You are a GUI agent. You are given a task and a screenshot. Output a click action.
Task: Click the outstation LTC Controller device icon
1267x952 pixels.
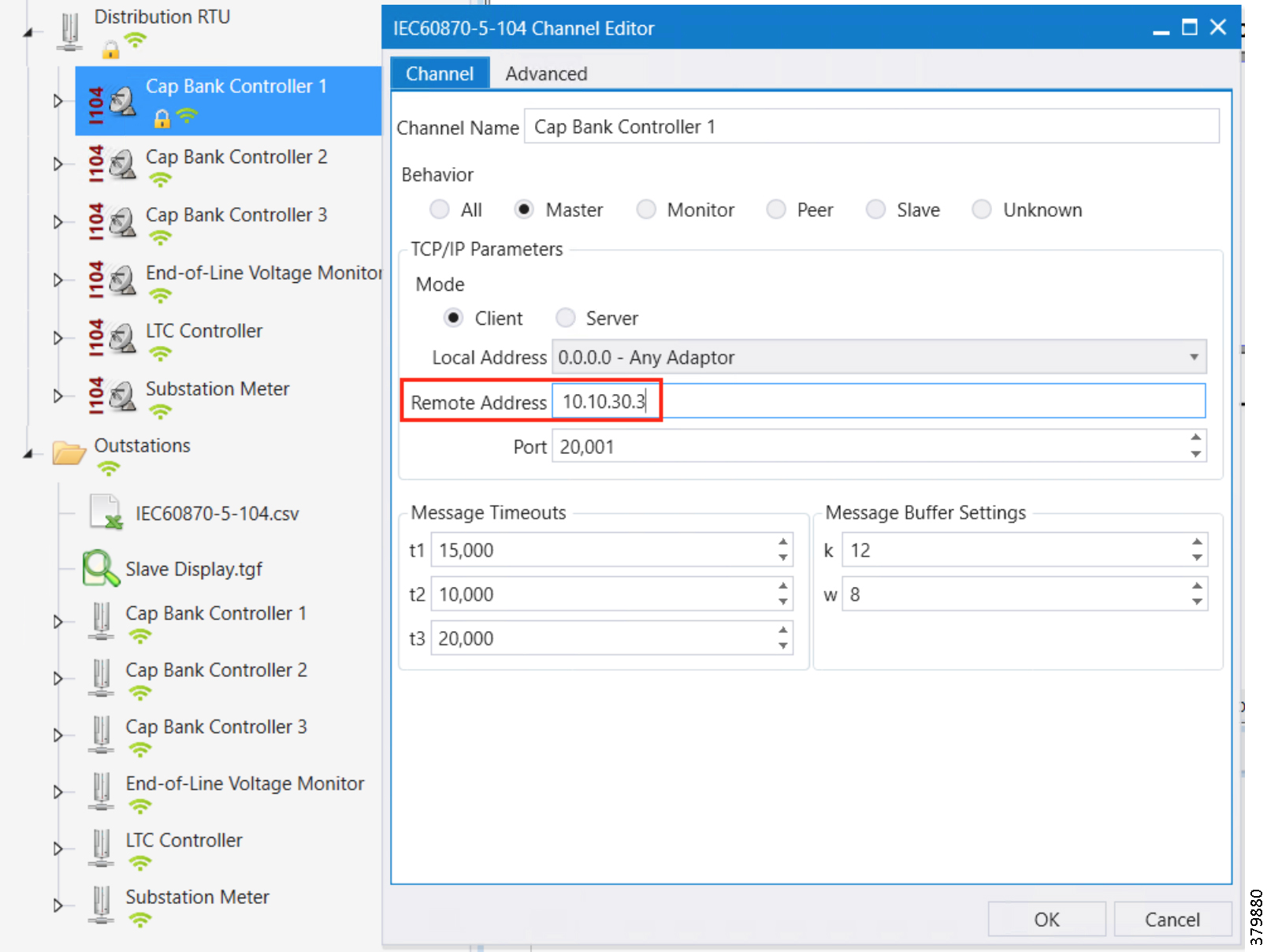101,847
